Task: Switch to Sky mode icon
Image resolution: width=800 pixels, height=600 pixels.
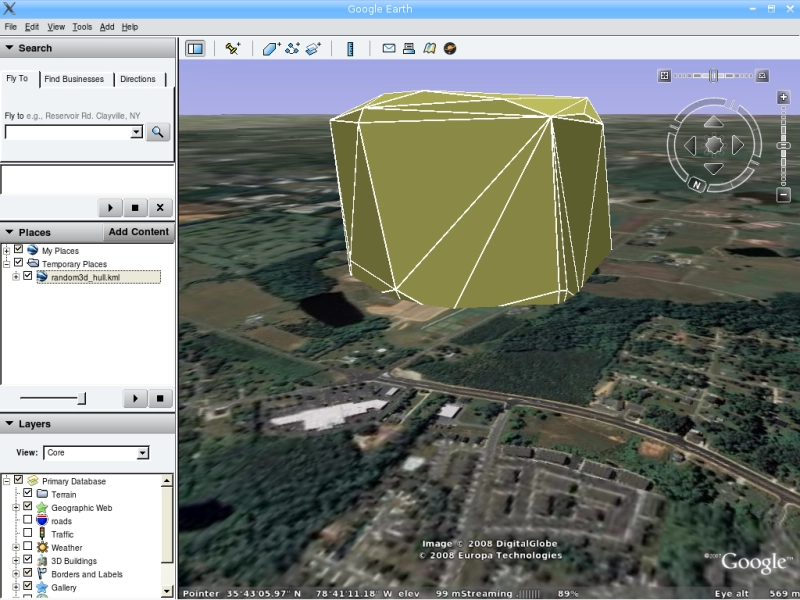Action: 450,48
